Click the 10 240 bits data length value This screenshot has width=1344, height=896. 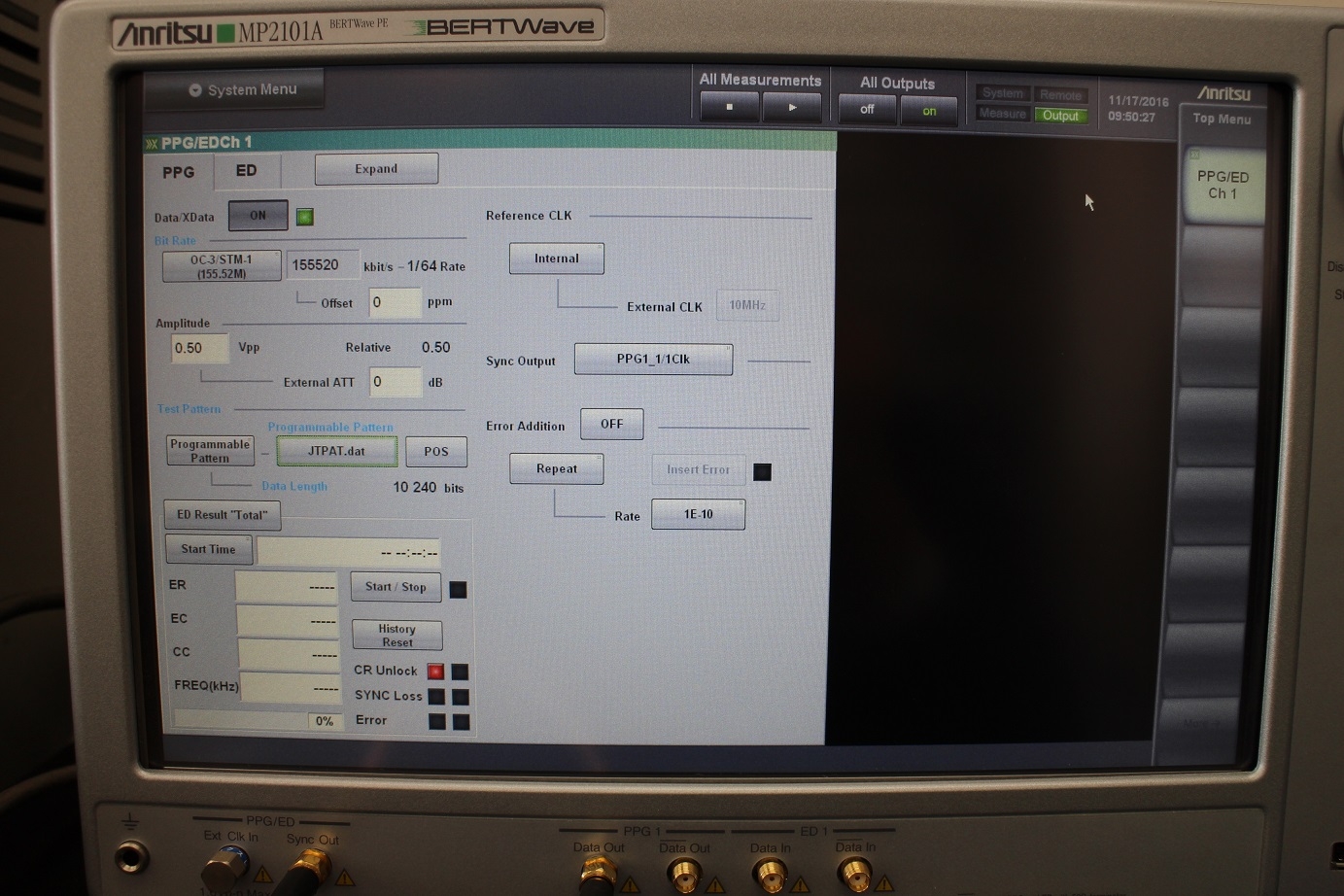coord(428,488)
